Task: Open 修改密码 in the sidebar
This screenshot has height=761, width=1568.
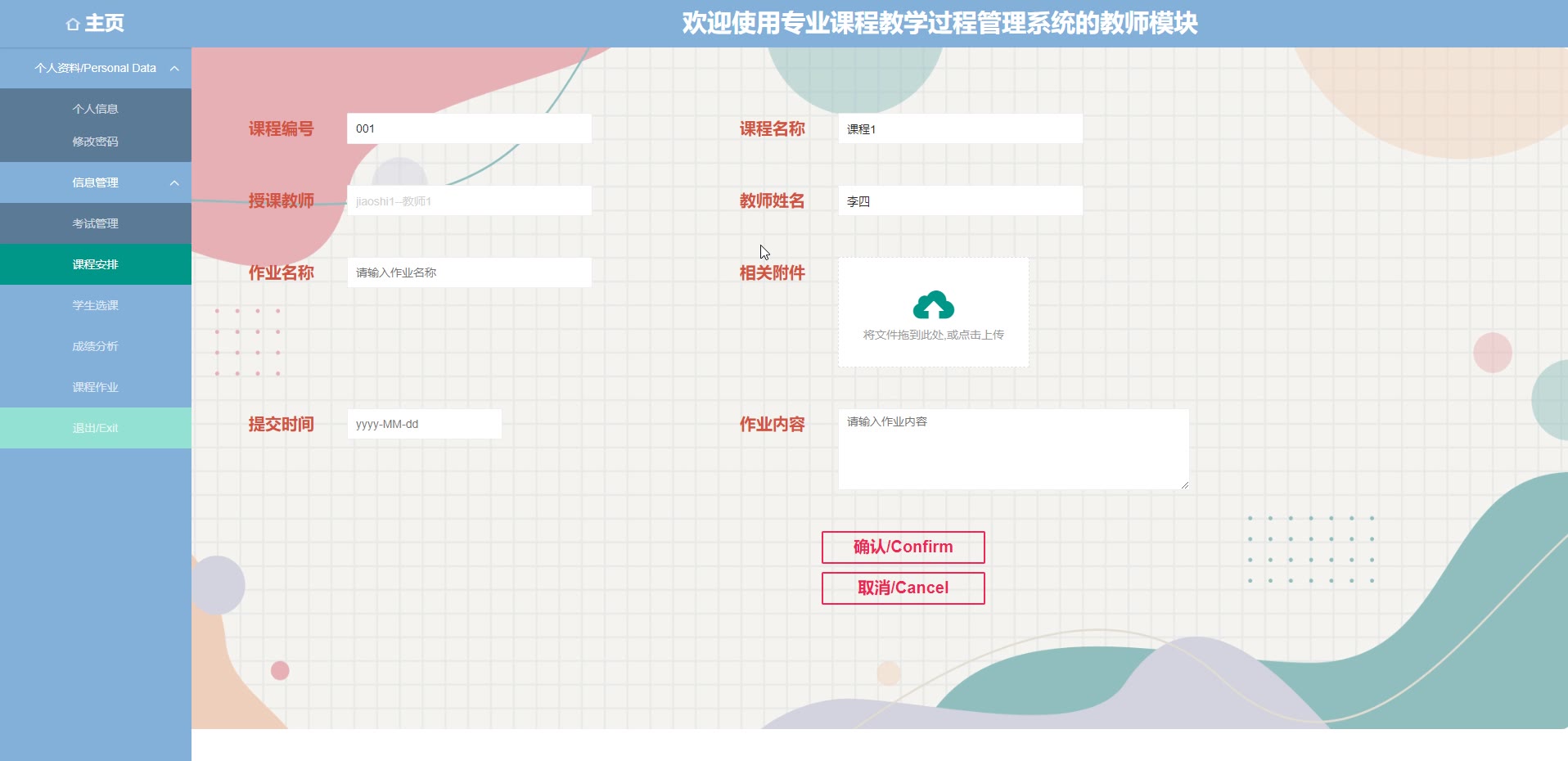Action: click(95, 142)
